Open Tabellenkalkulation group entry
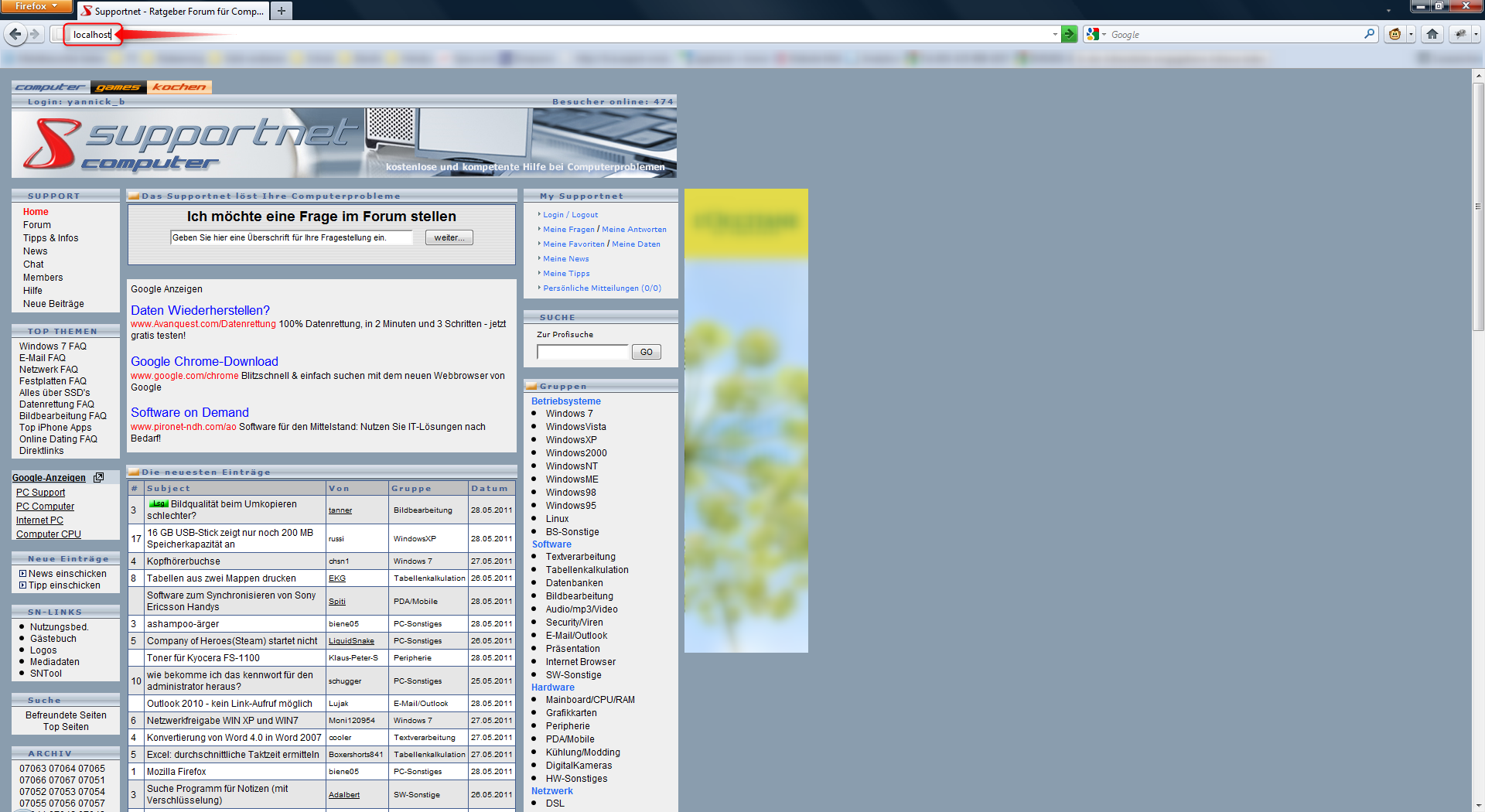 pos(587,570)
